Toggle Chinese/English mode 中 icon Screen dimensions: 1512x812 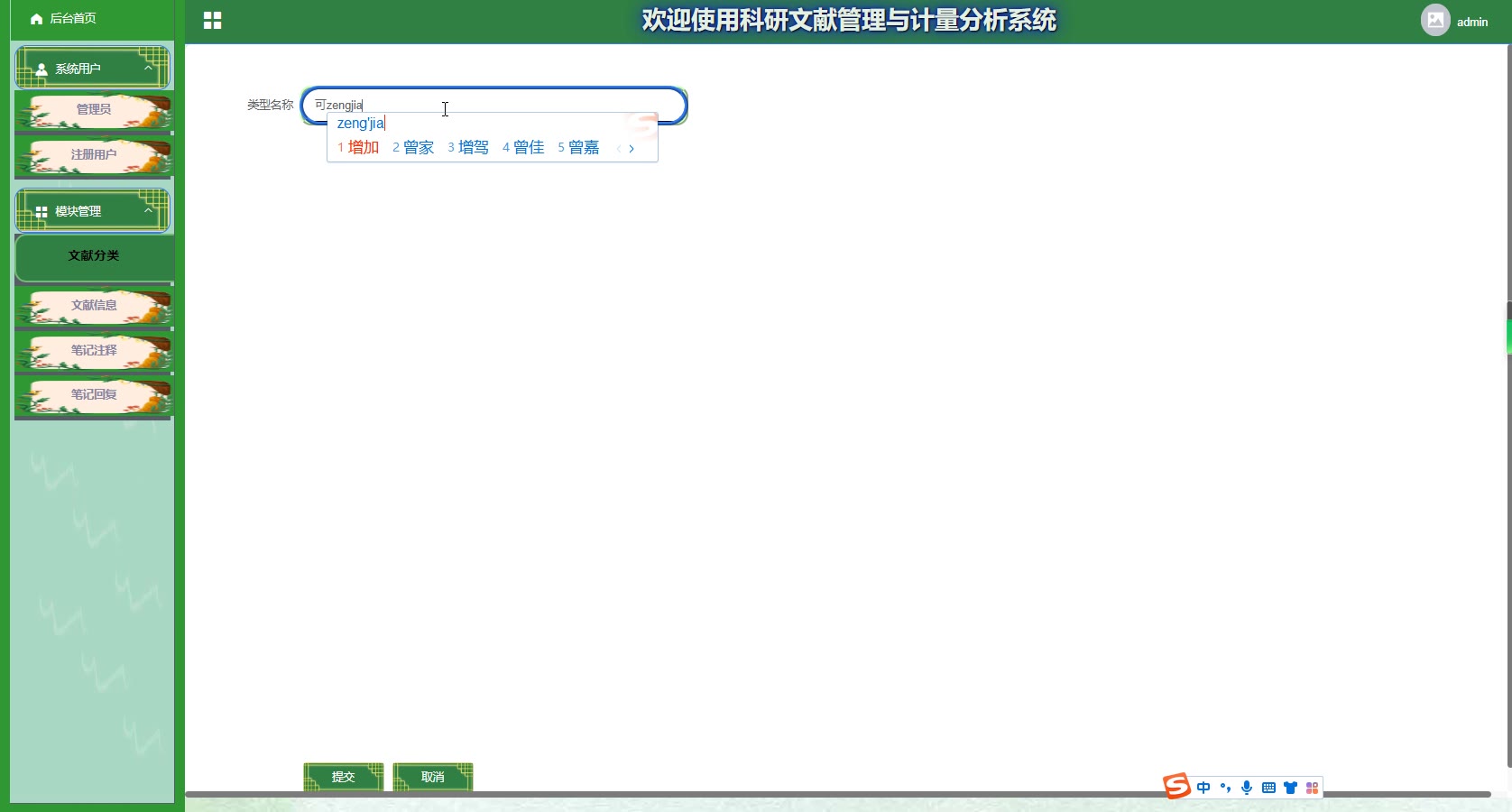(1203, 788)
